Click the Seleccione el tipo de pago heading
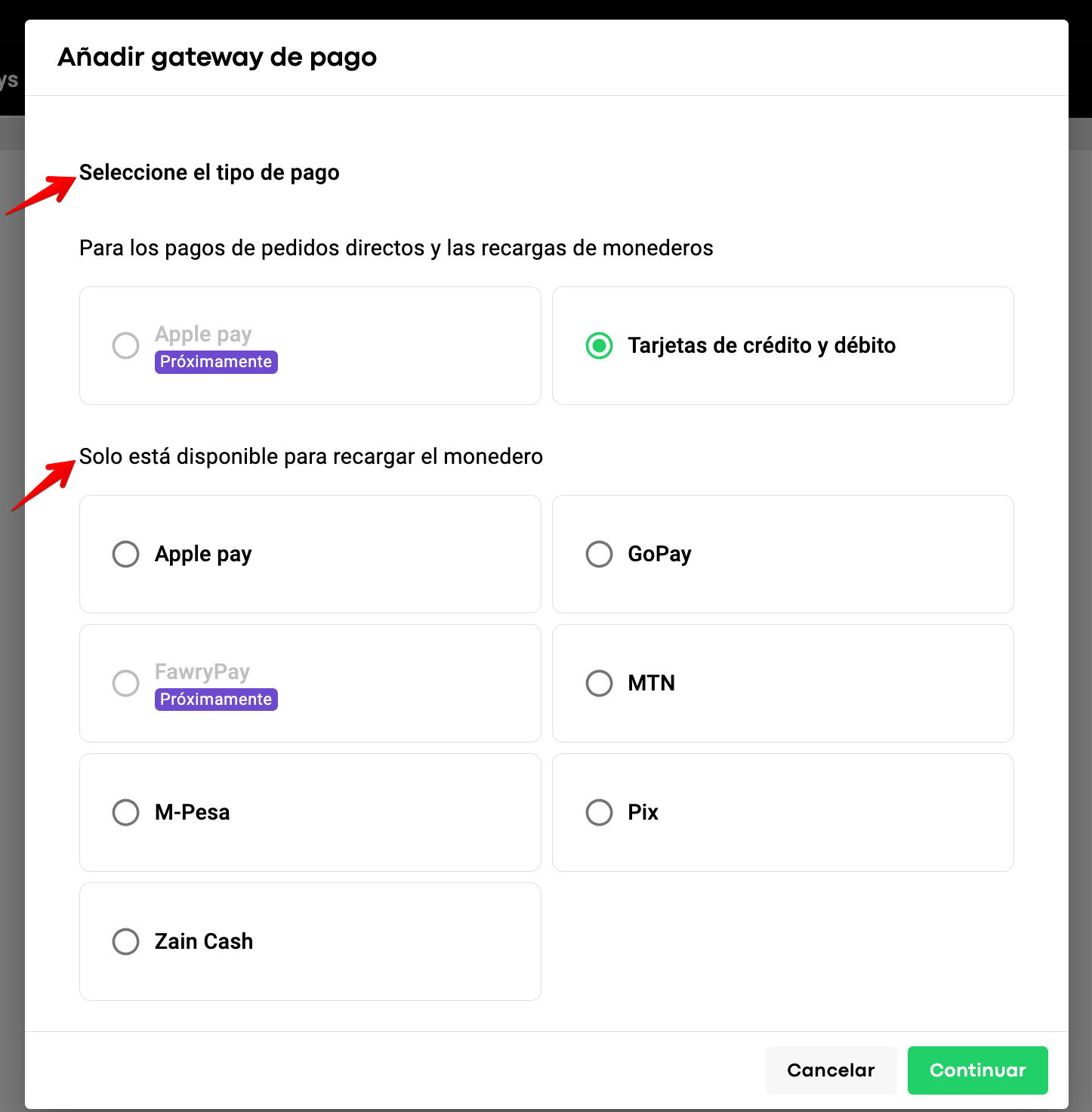Viewport: 1092px width, 1112px height. tap(209, 173)
